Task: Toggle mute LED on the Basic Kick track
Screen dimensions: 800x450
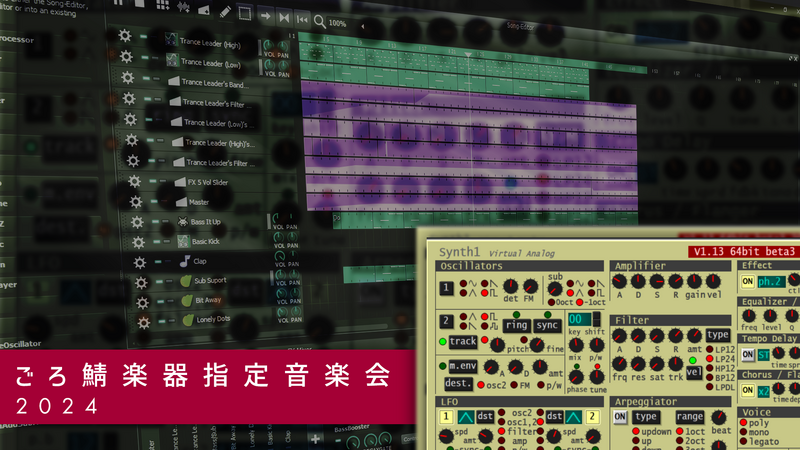Action: [x=157, y=242]
